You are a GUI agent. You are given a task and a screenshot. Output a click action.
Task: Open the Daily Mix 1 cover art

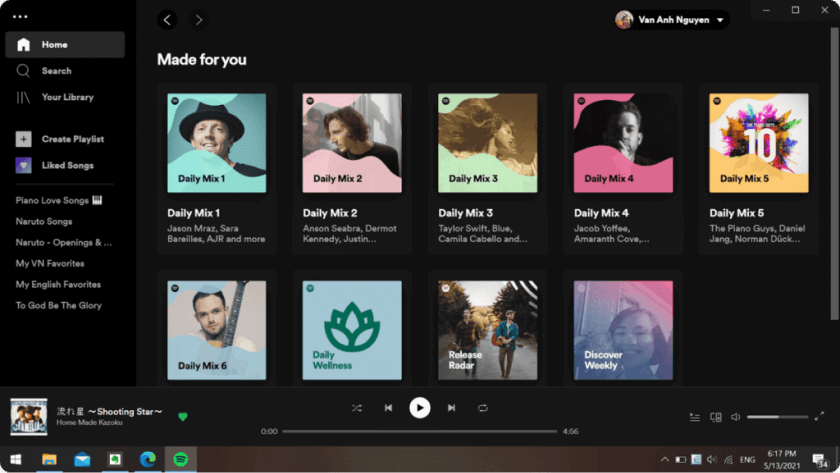tap(216, 143)
